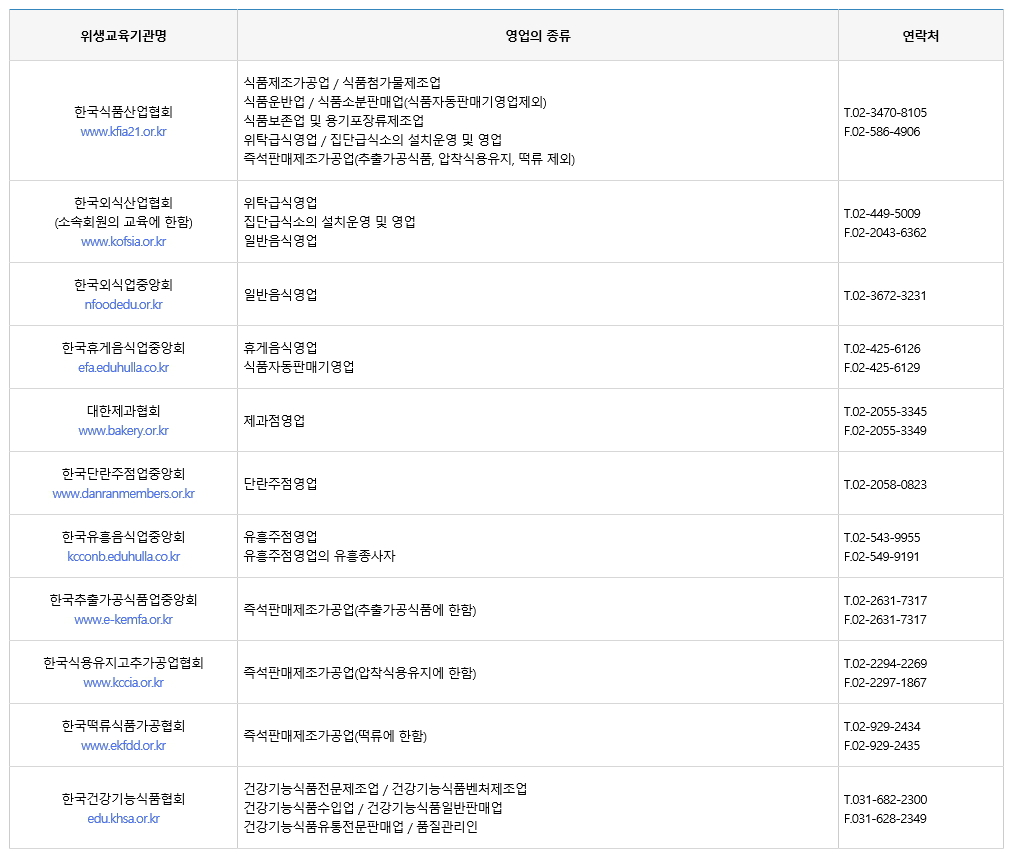Open the efa.eduhulla.co.kr link

point(124,367)
